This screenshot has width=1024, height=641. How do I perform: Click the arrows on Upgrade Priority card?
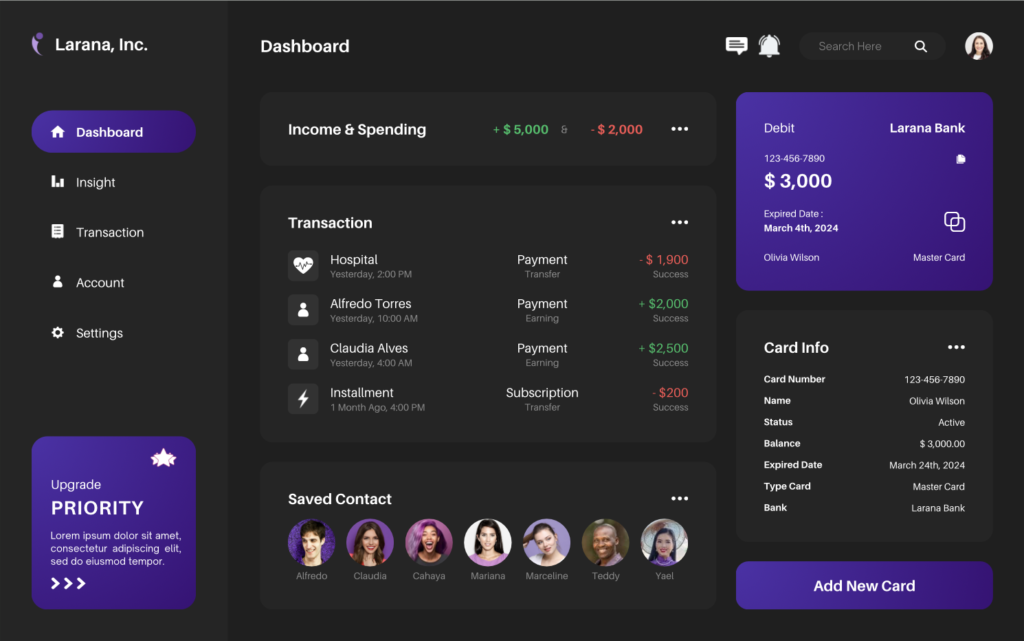click(68, 583)
